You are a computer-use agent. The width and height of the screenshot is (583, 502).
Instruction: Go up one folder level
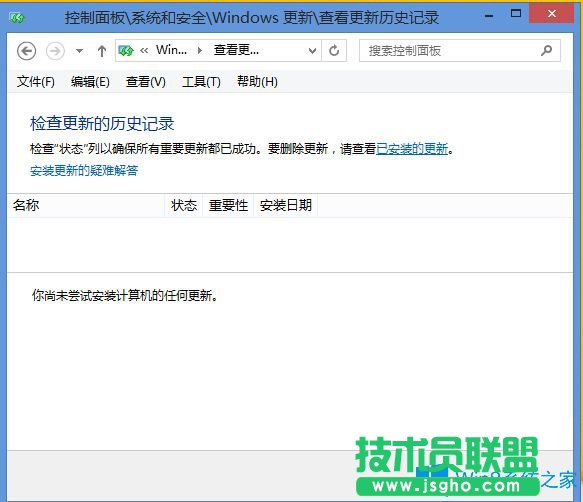click(102, 51)
